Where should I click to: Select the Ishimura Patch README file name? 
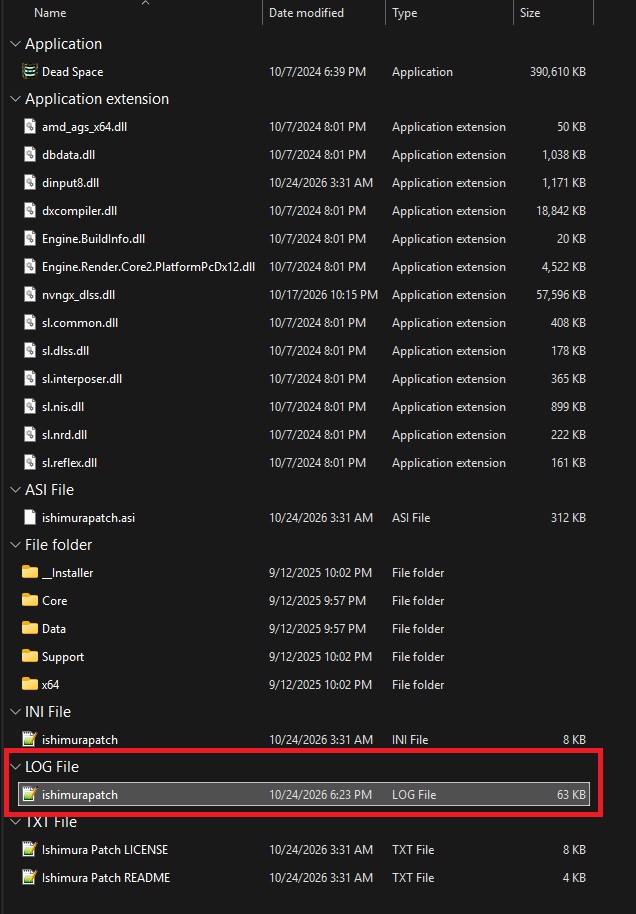[x=106, y=877]
